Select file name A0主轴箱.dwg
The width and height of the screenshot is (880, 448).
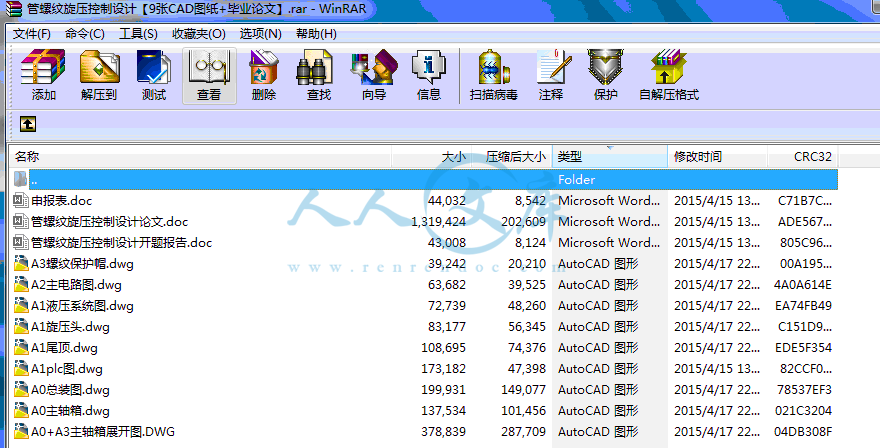70,411
